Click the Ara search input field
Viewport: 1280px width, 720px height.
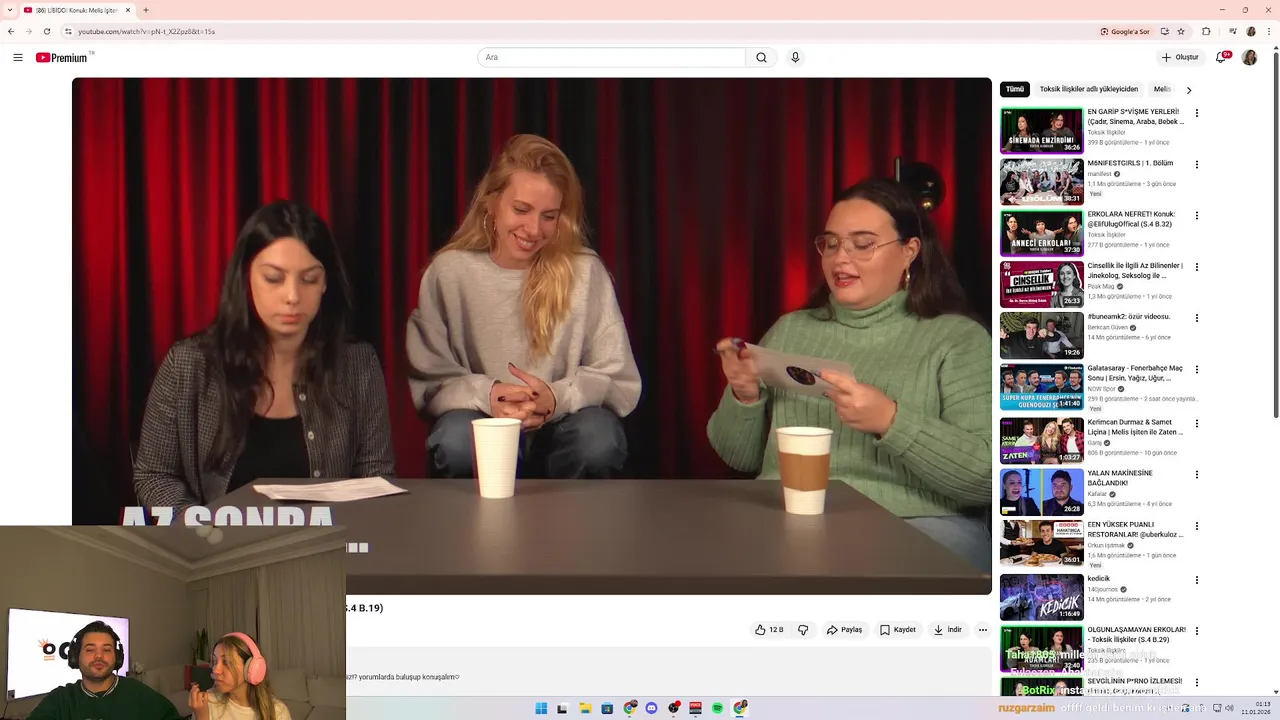(611, 58)
